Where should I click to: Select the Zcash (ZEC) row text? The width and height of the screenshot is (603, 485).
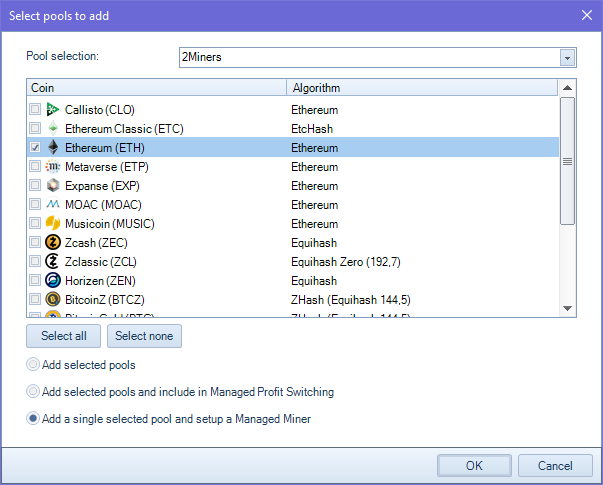96,242
